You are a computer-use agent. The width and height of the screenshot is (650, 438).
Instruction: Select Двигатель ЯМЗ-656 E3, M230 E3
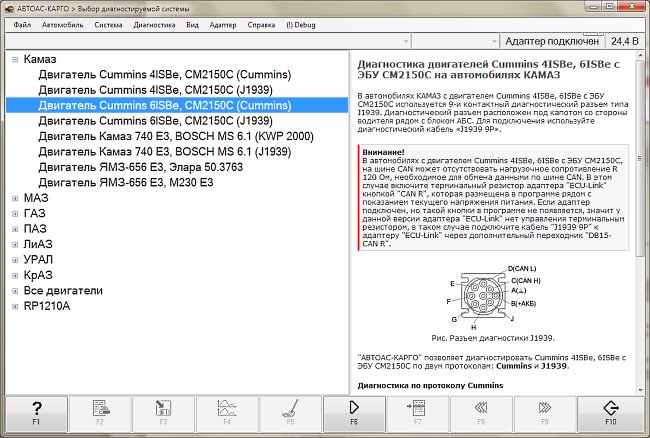coord(126,183)
